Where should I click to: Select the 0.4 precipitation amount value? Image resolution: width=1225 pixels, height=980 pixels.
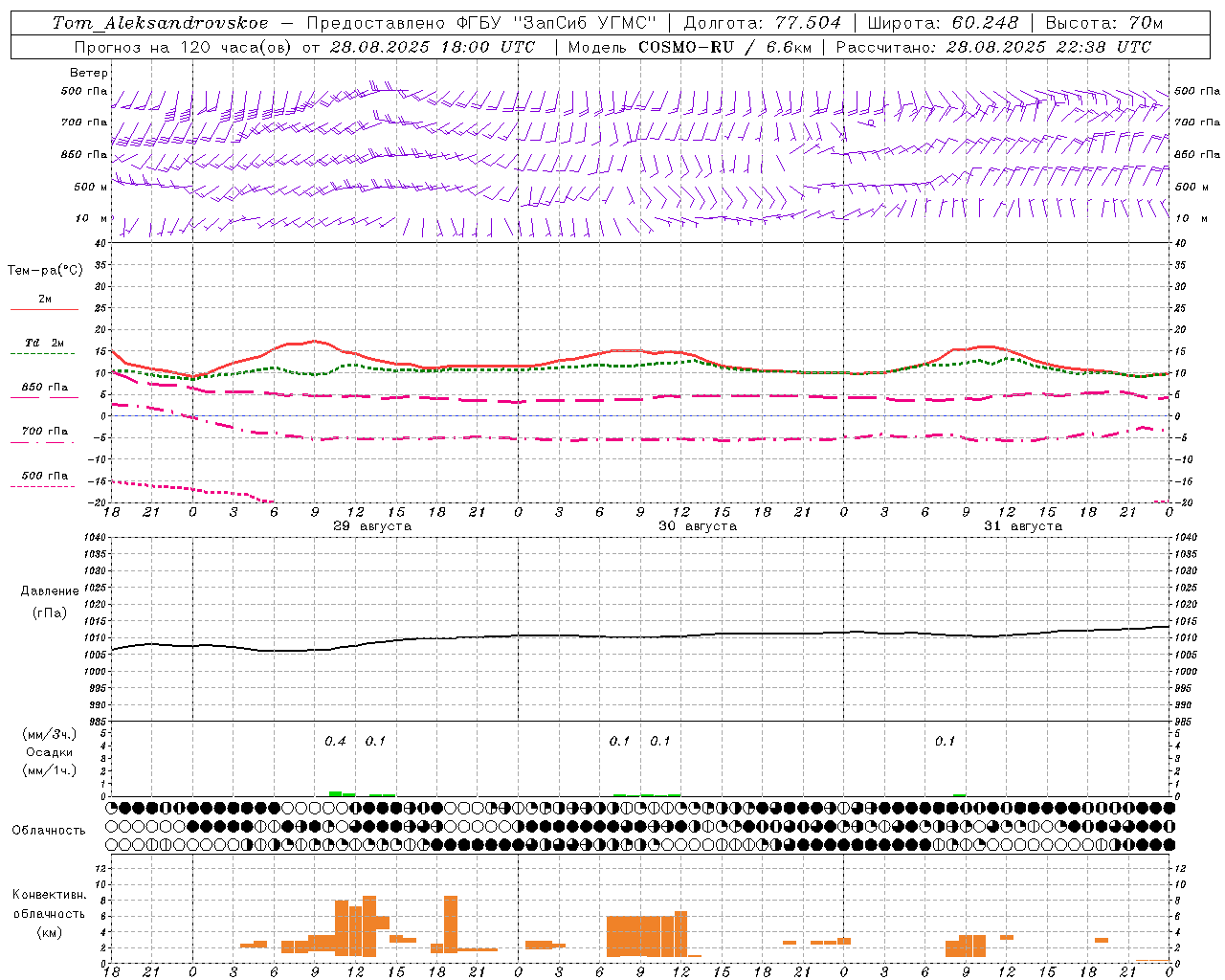[x=335, y=742]
